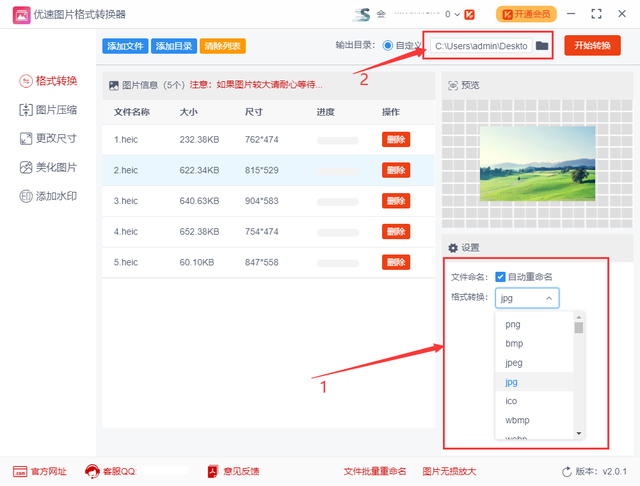The image size is (640, 486).
Task: Click the feedback PDF icon
Action: click(x=213, y=471)
